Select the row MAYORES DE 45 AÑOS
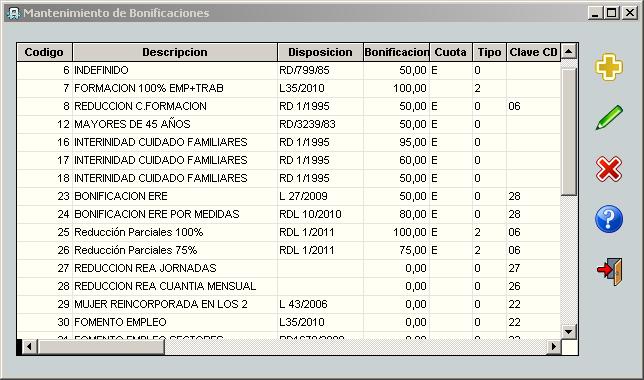The width and height of the screenshot is (644, 380). click(289, 124)
